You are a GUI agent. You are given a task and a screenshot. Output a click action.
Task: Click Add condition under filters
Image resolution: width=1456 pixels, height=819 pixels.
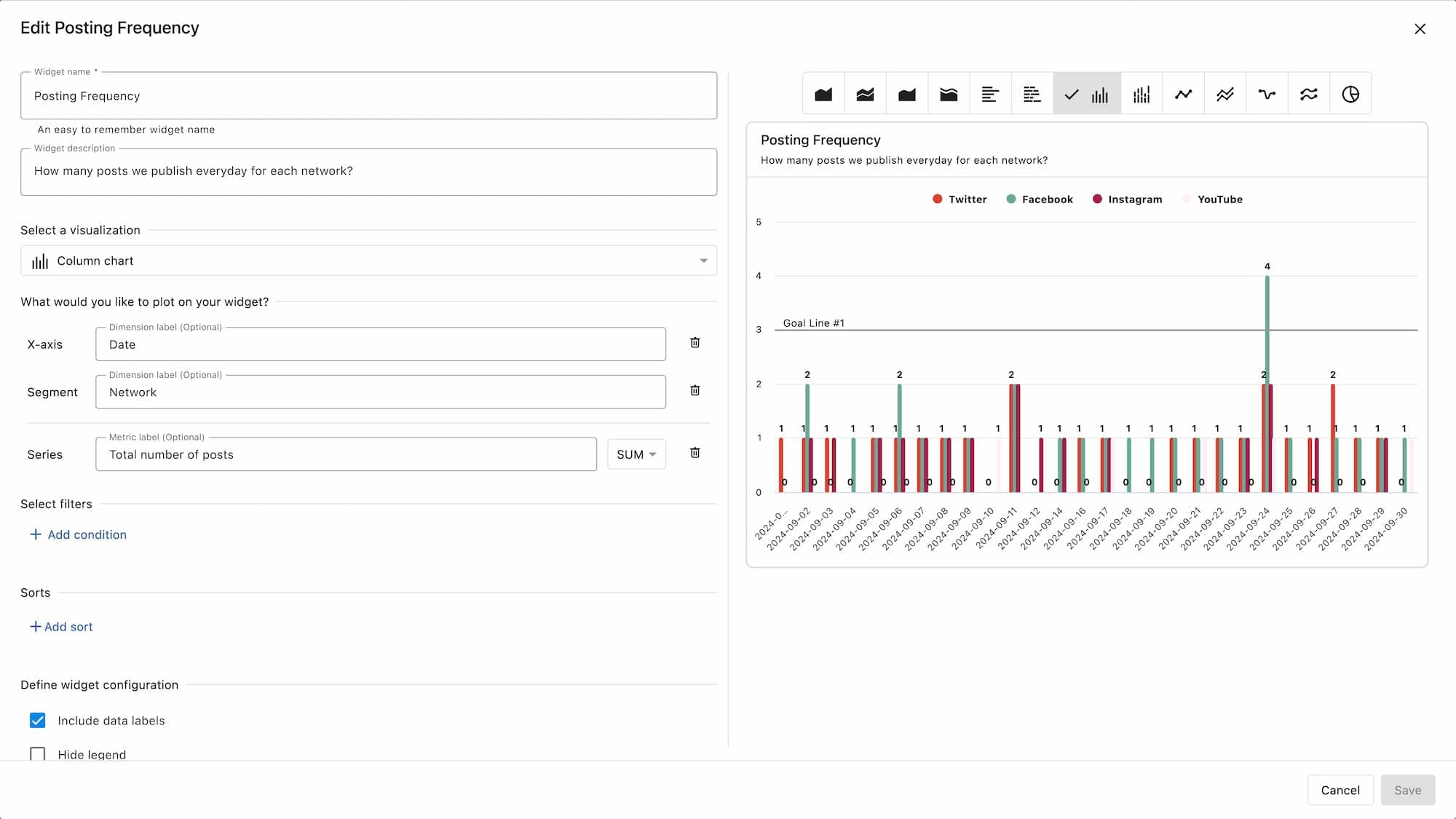(78, 534)
